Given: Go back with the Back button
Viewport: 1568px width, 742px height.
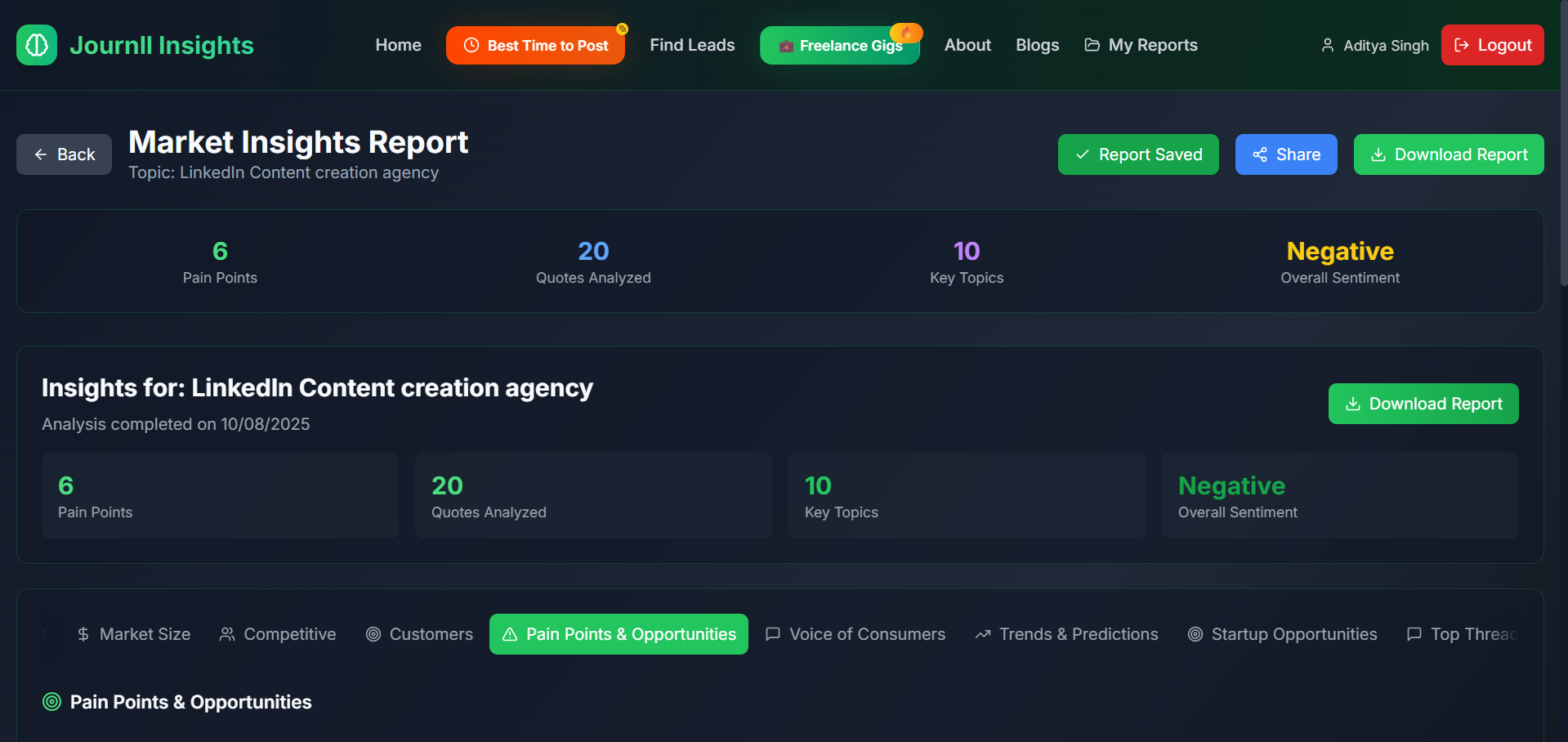Looking at the screenshot, I should click(64, 154).
